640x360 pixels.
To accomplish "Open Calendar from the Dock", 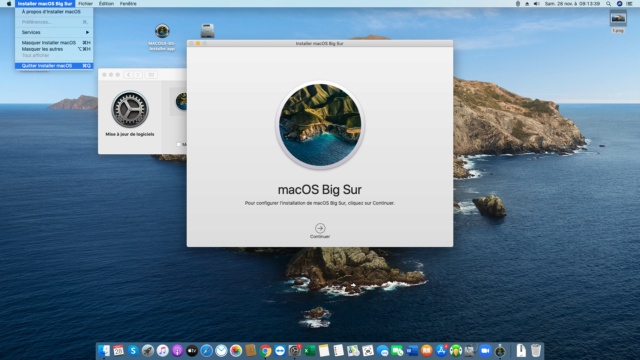I will click(x=118, y=351).
